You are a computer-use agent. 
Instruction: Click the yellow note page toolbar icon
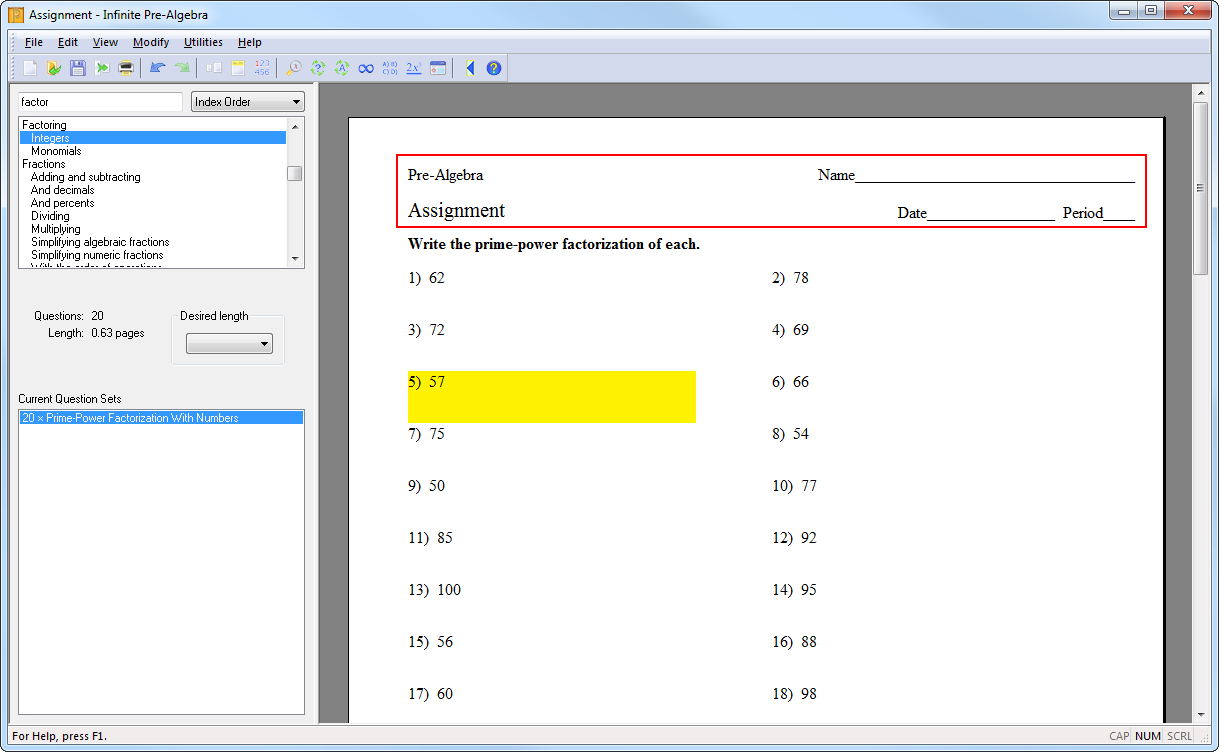coord(238,68)
